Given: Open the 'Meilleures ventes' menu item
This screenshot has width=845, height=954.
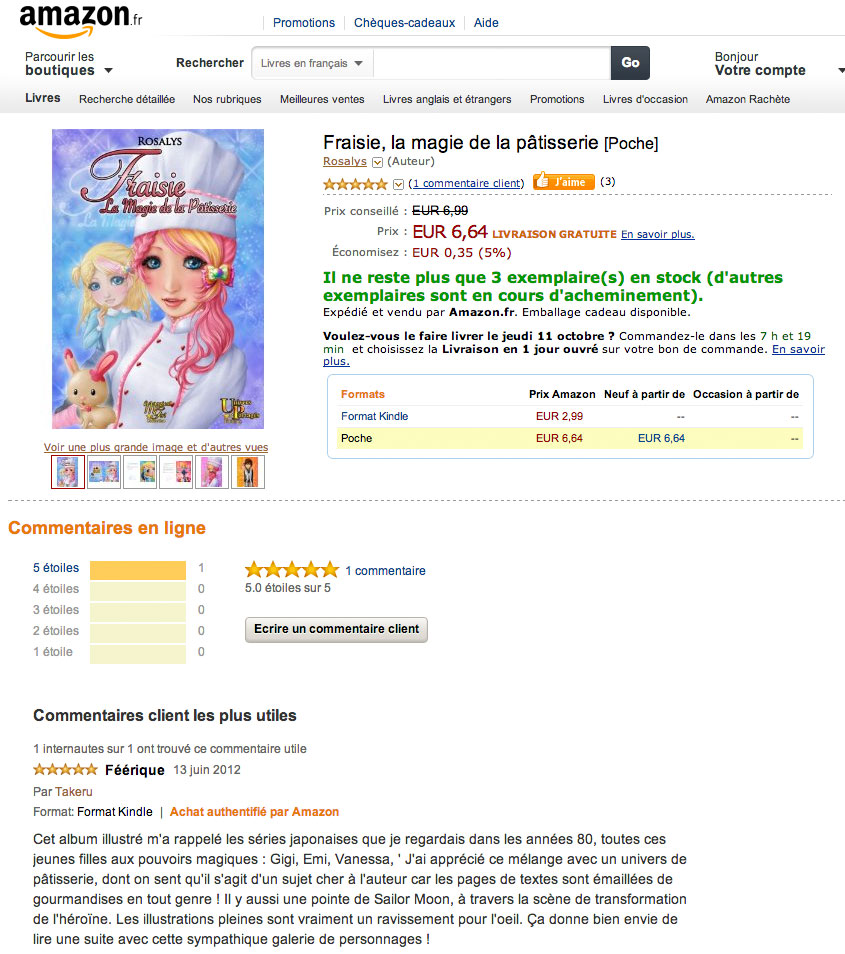Looking at the screenshot, I should point(322,99).
